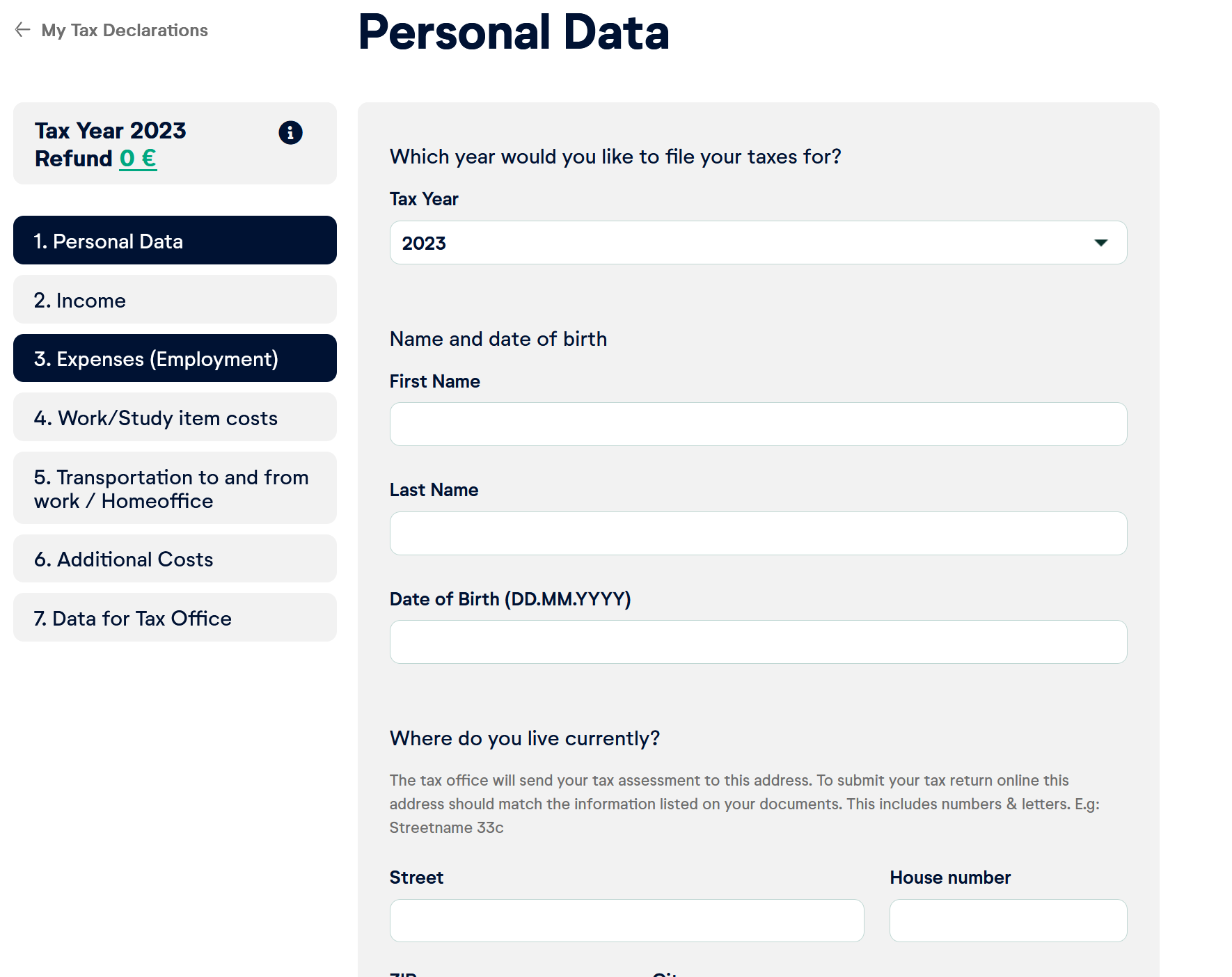The image size is (1232, 977).
Task: Focus the House number input
Action: [x=1007, y=920]
